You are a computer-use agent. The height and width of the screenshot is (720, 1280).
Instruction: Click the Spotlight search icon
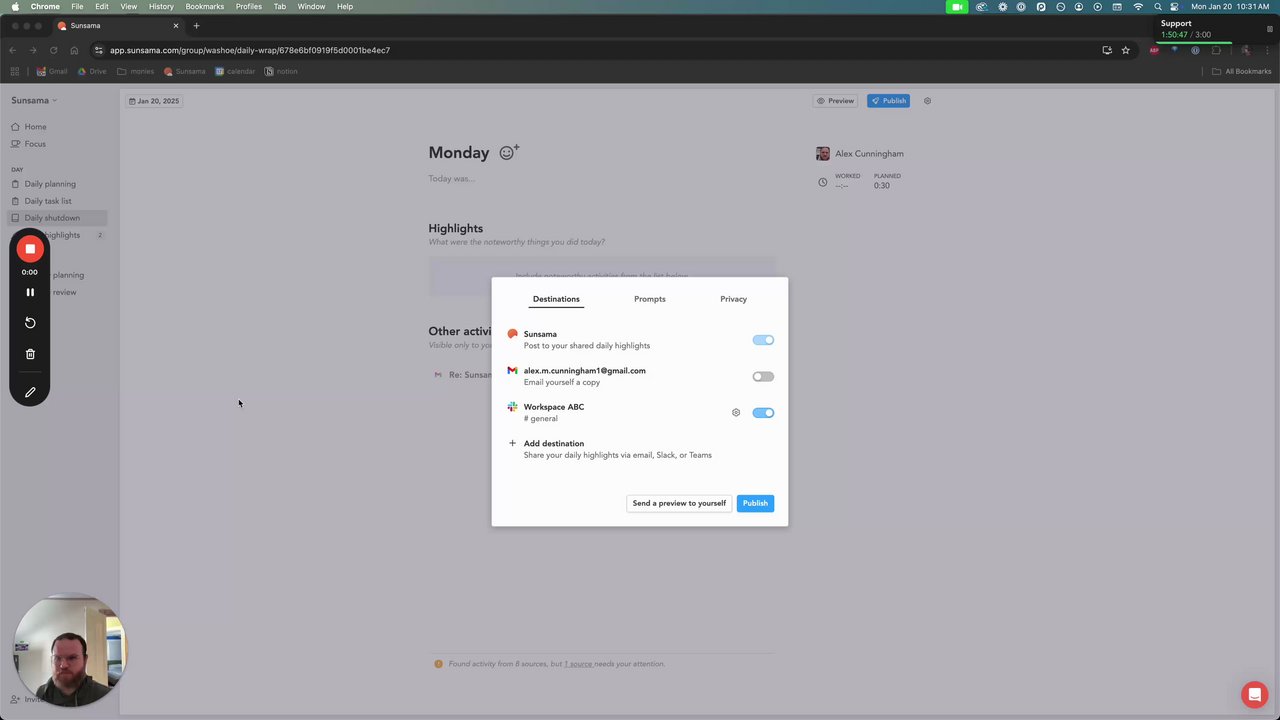coord(1158,7)
